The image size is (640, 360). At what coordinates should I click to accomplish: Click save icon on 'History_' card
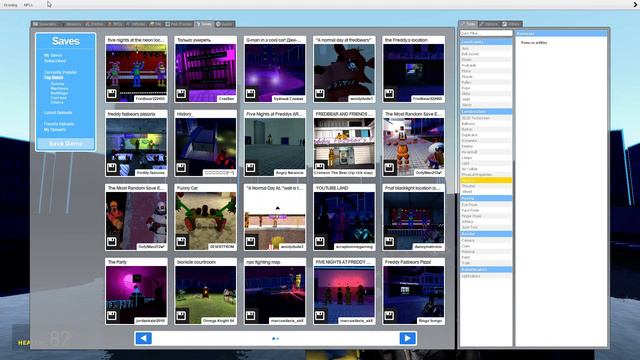[181, 167]
